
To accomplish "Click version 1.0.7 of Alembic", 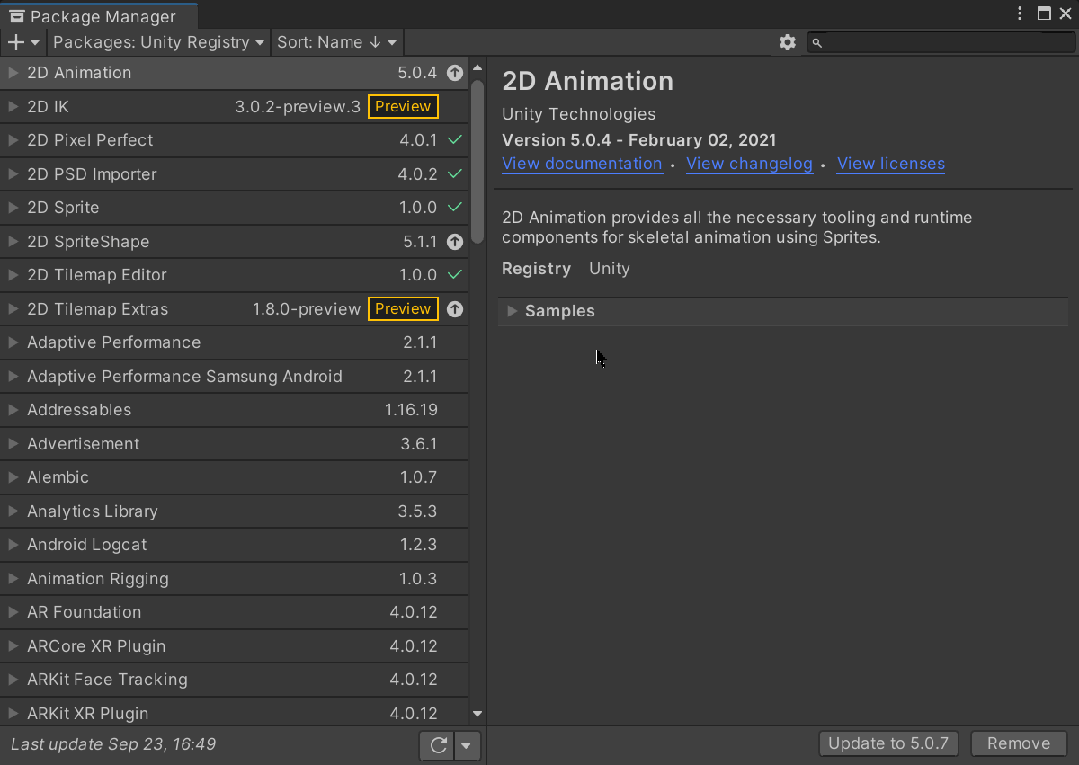I will 418,477.
